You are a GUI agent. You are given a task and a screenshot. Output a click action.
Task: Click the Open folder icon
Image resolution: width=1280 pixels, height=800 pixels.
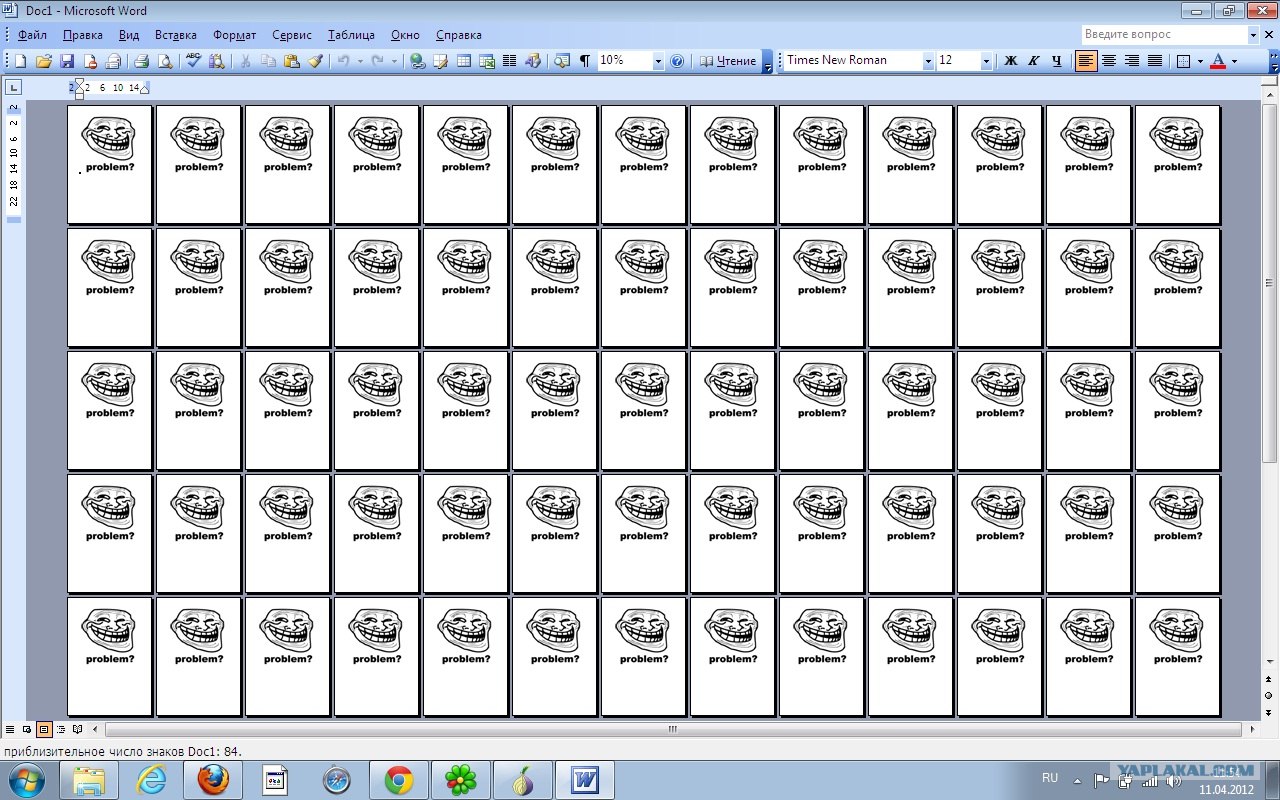tap(44, 61)
